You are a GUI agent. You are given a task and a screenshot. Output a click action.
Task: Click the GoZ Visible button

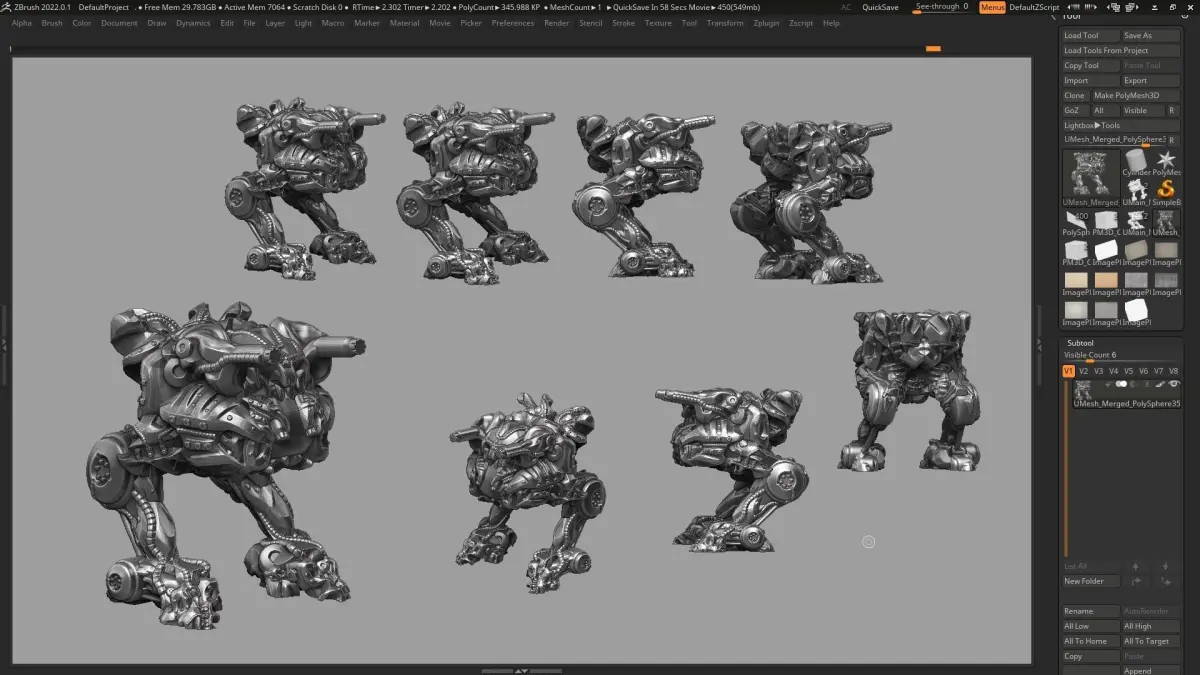[1143, 110]
